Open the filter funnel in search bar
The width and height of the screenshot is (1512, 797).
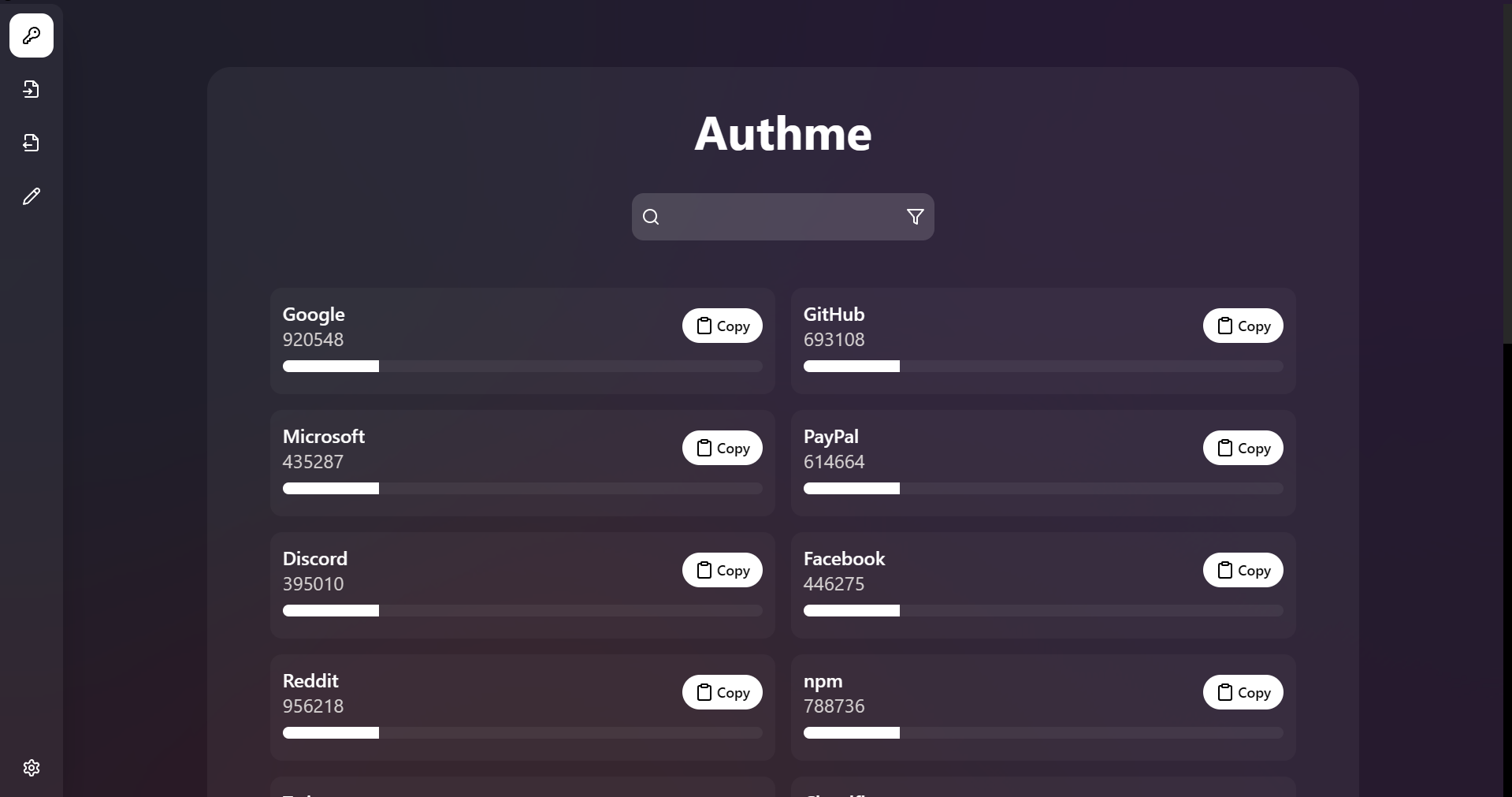915,217
